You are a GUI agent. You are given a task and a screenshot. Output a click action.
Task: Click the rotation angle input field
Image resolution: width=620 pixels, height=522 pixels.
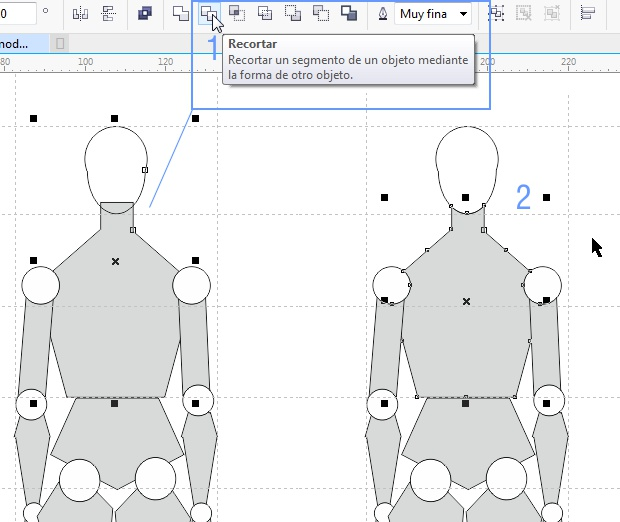17,13
